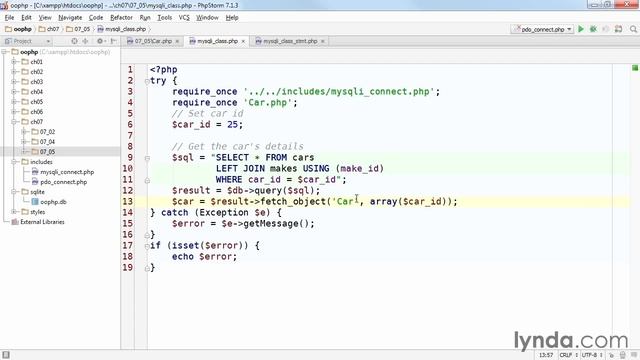Image resolution: width=640 pixels, height=360 pixels.
Task: Click the icon left of the search magnifier
Action: (x=618, y=29)
